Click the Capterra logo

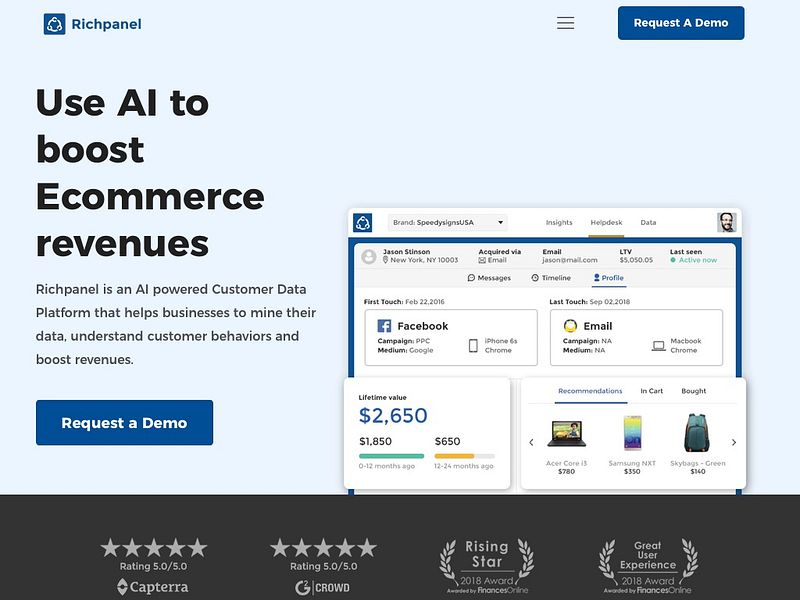pyautogui.click(x=153, y=587)
